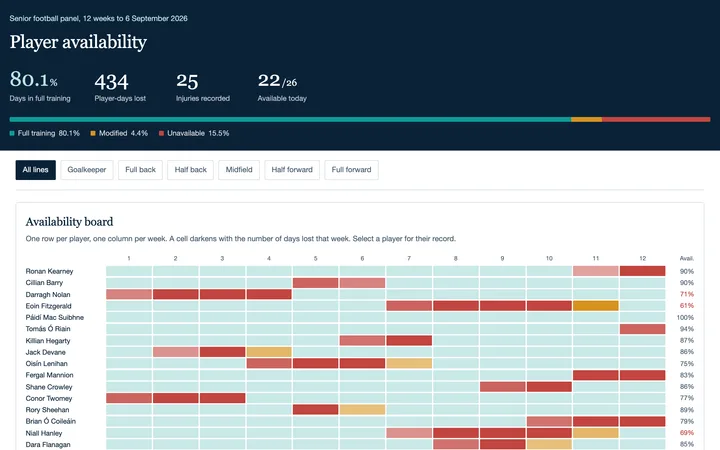Select player Eoin Fitzgerald
Image resolution: width=720 pixels, height=450 pixels.
48,306
